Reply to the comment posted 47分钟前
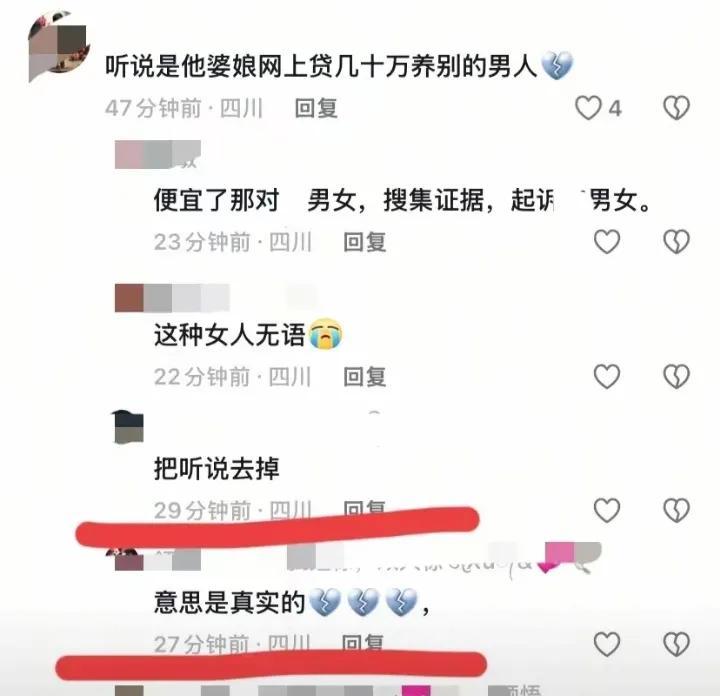 (316, 108)
